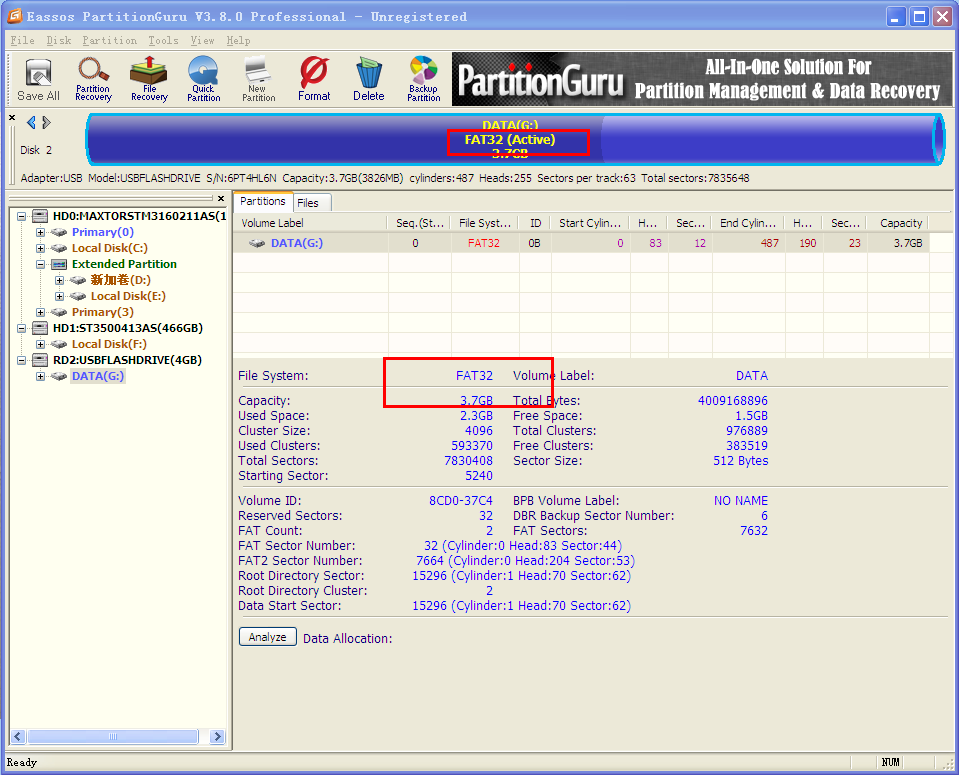Click FAT32 cell in partitions table

click(484, 243)
